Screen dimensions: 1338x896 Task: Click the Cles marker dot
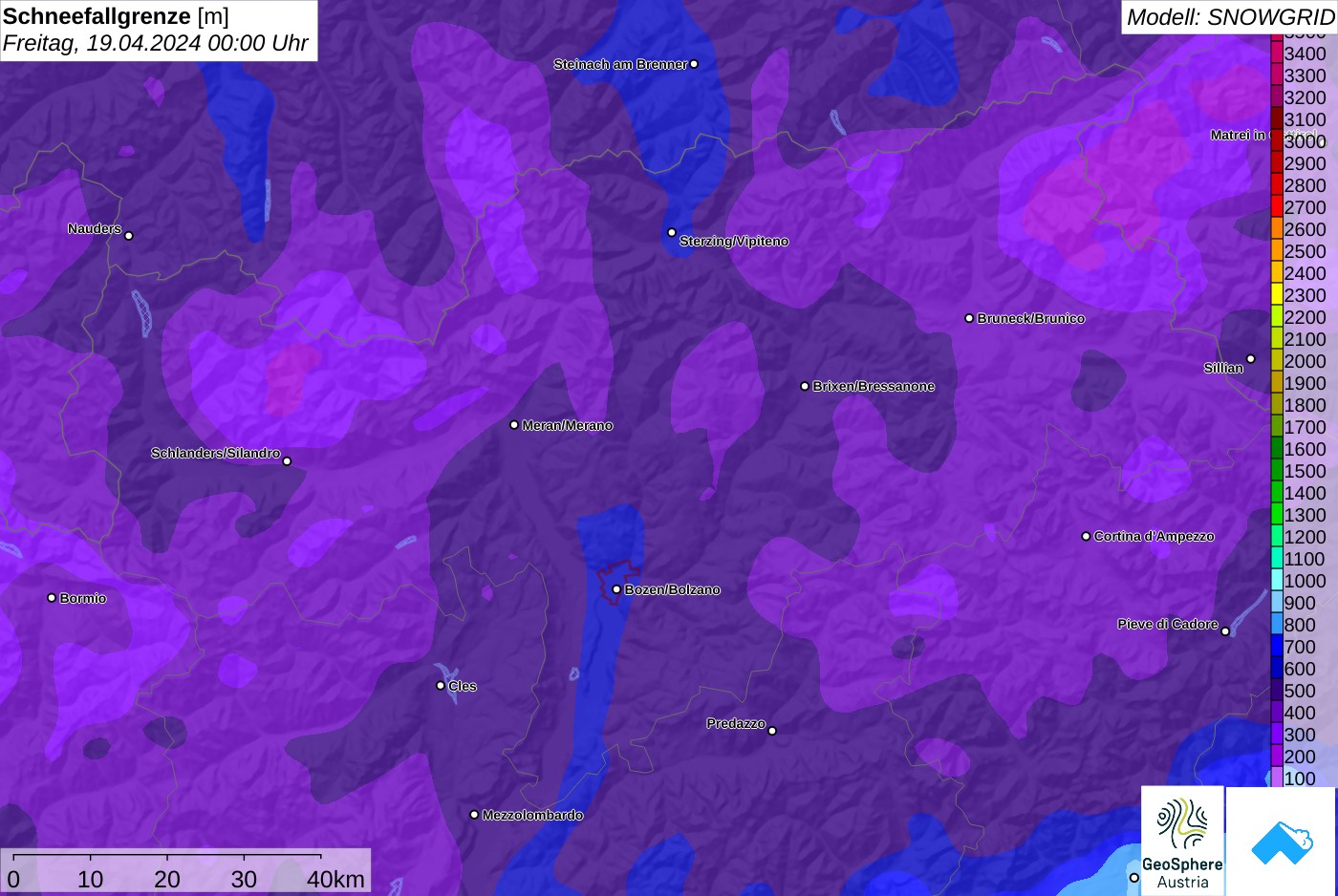[441, 685]
